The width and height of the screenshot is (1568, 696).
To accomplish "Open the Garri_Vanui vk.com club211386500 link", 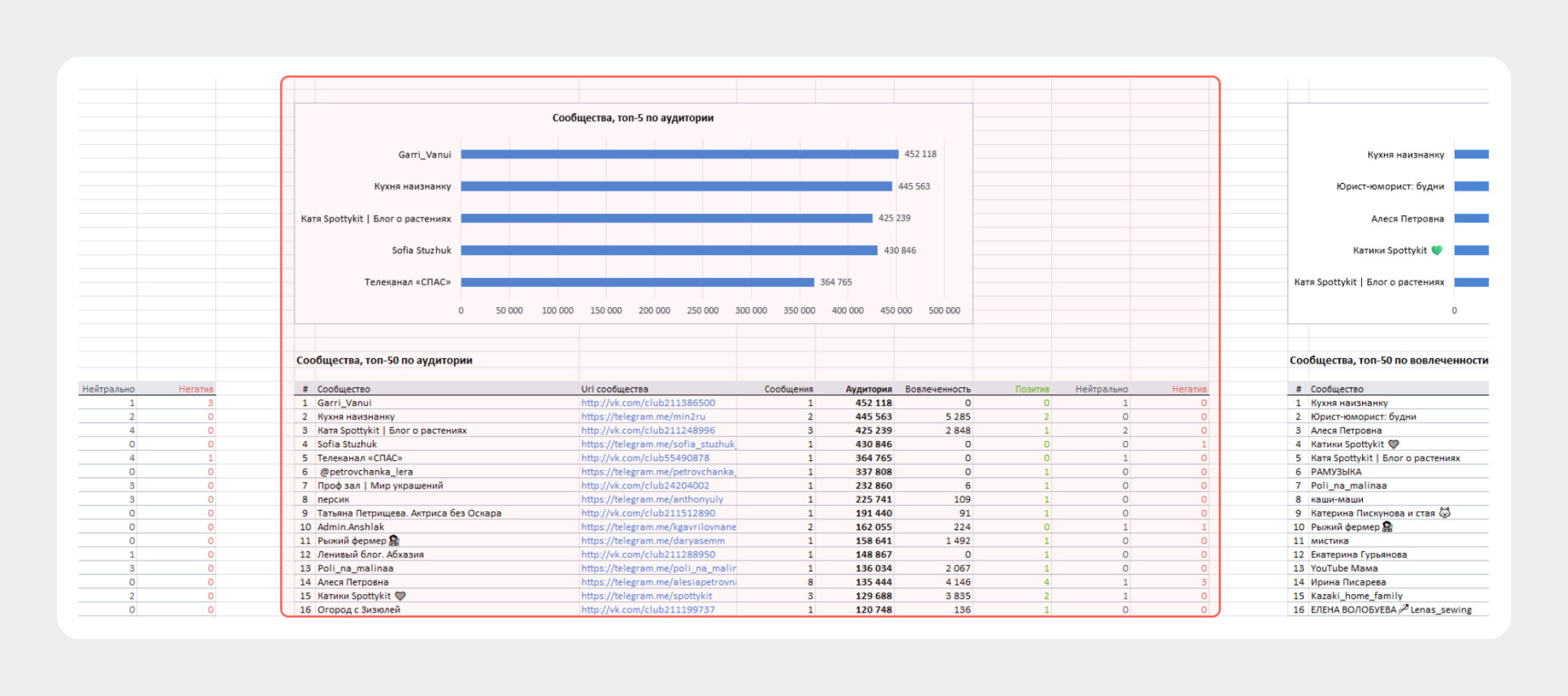I will [648, 403].
